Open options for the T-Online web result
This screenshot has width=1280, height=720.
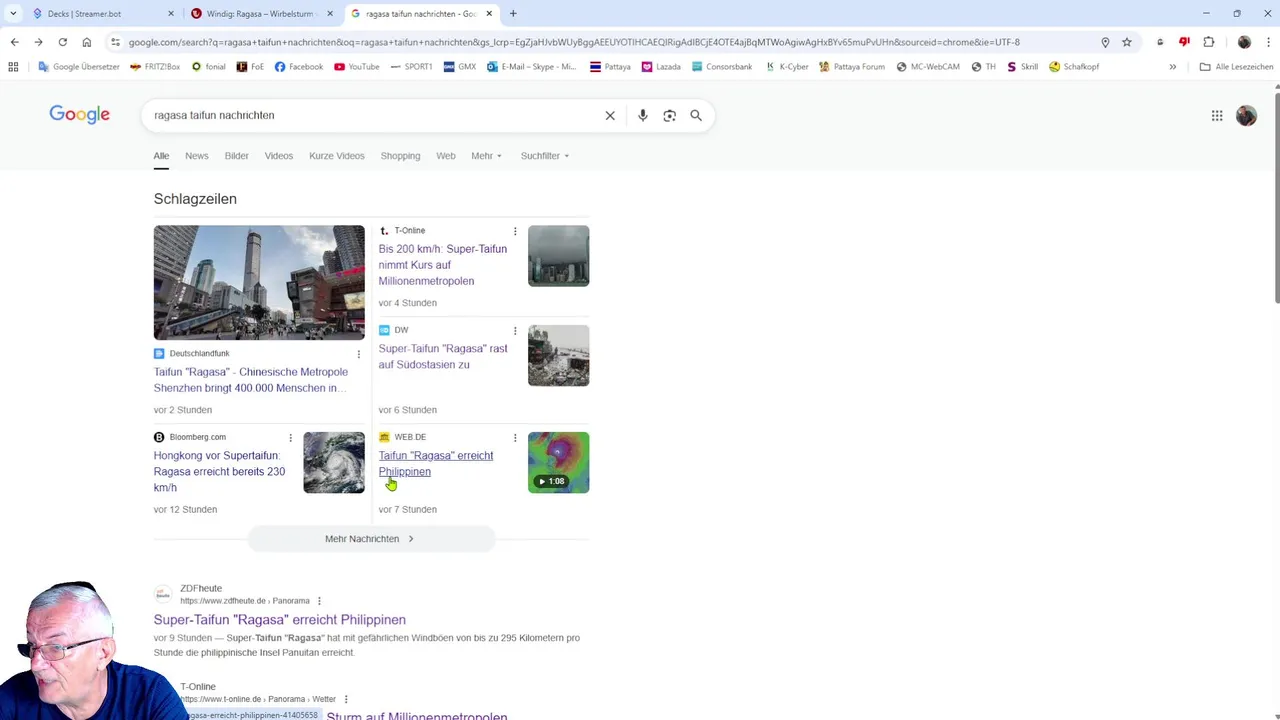pyautogui.click(x=346, y=699)
